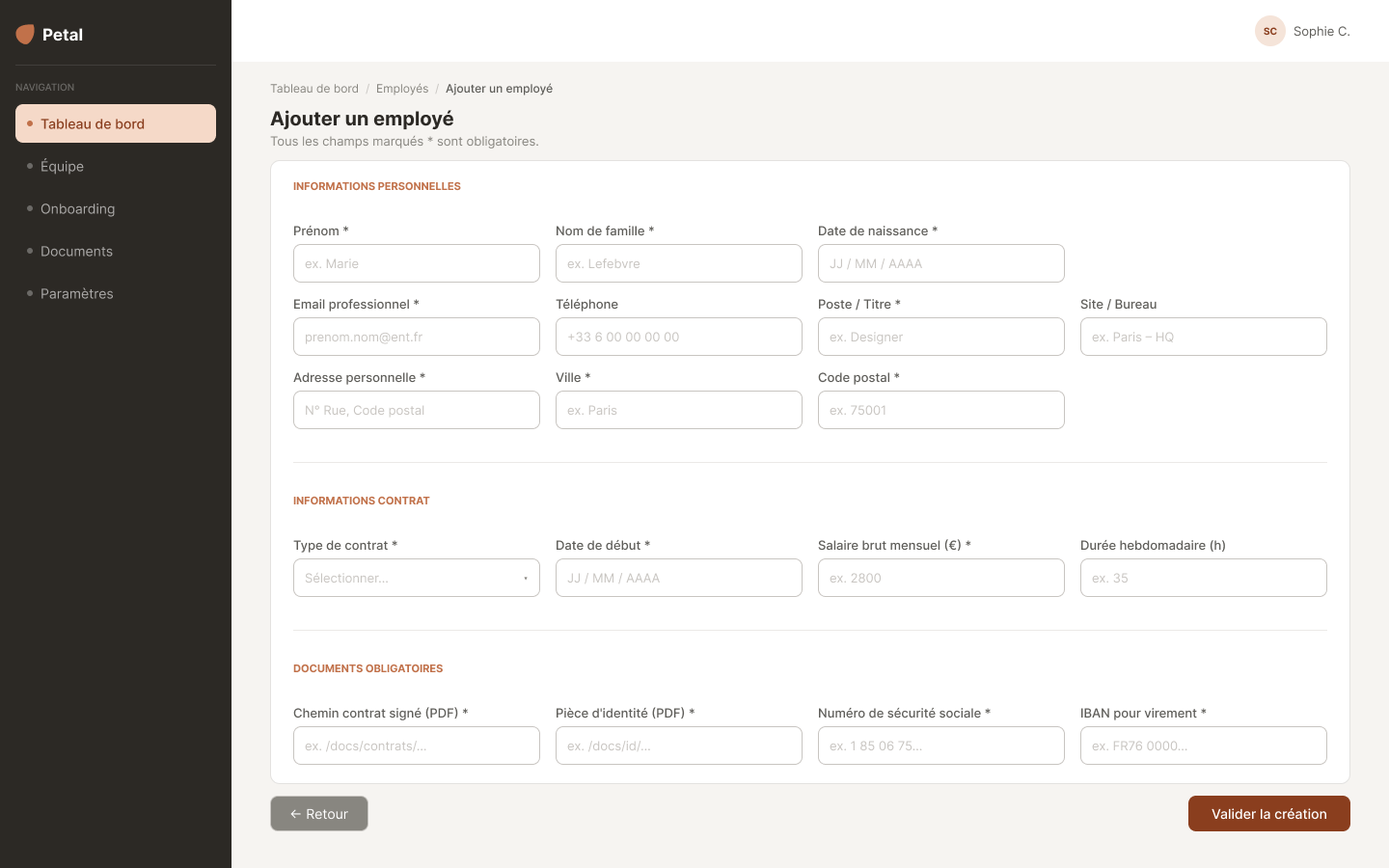This screenshot has width=1389, height=868.
Task: Focus the Adresse personnelle field
Action: coord(417,410)
